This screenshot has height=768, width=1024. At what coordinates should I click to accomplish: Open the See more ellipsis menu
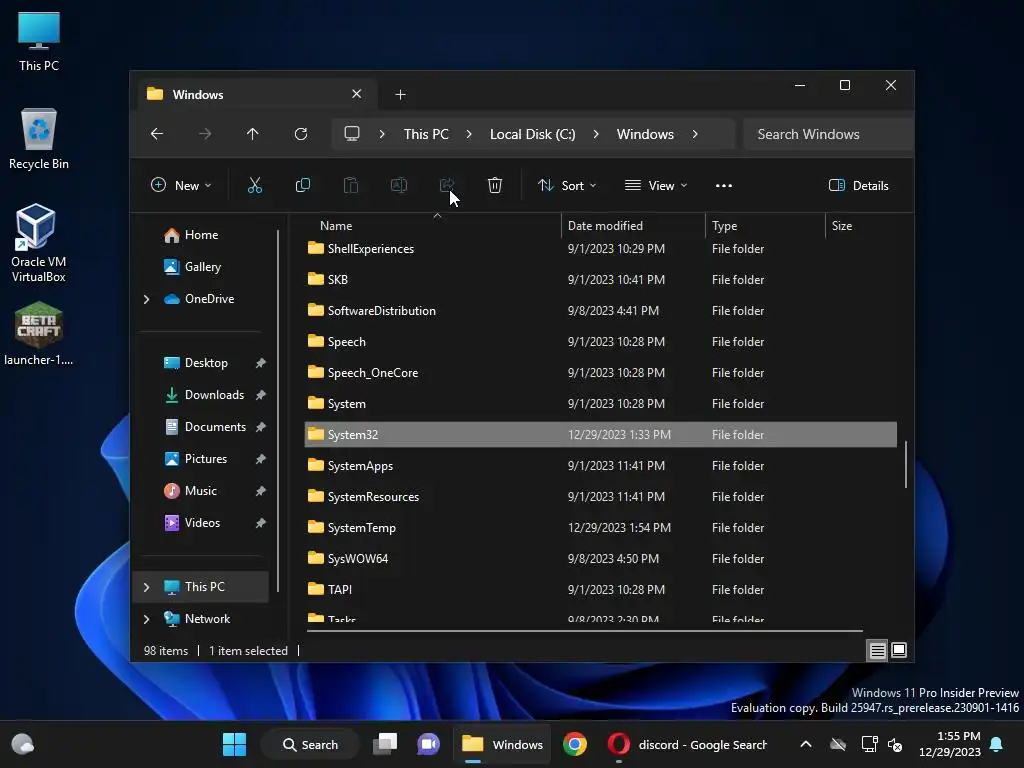(x=724, y=185)
